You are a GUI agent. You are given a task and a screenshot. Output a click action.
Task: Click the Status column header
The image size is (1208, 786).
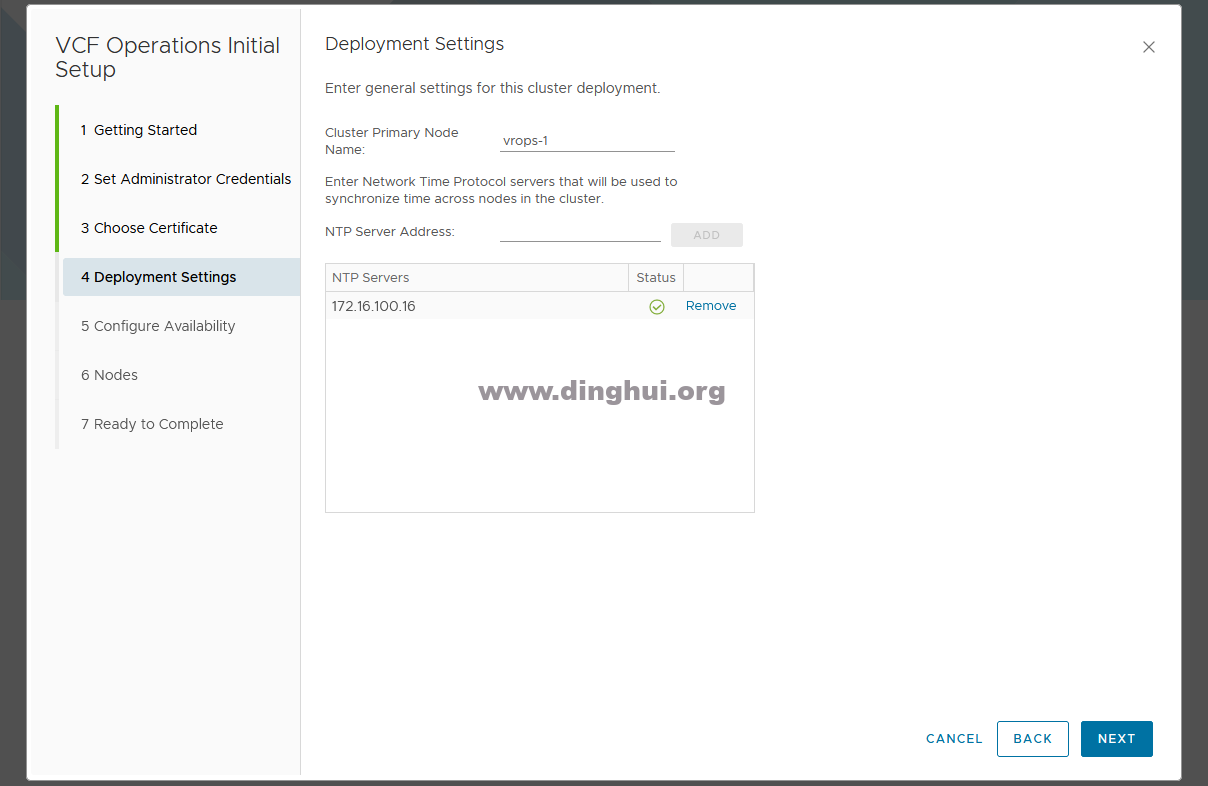tap(656, 278)
